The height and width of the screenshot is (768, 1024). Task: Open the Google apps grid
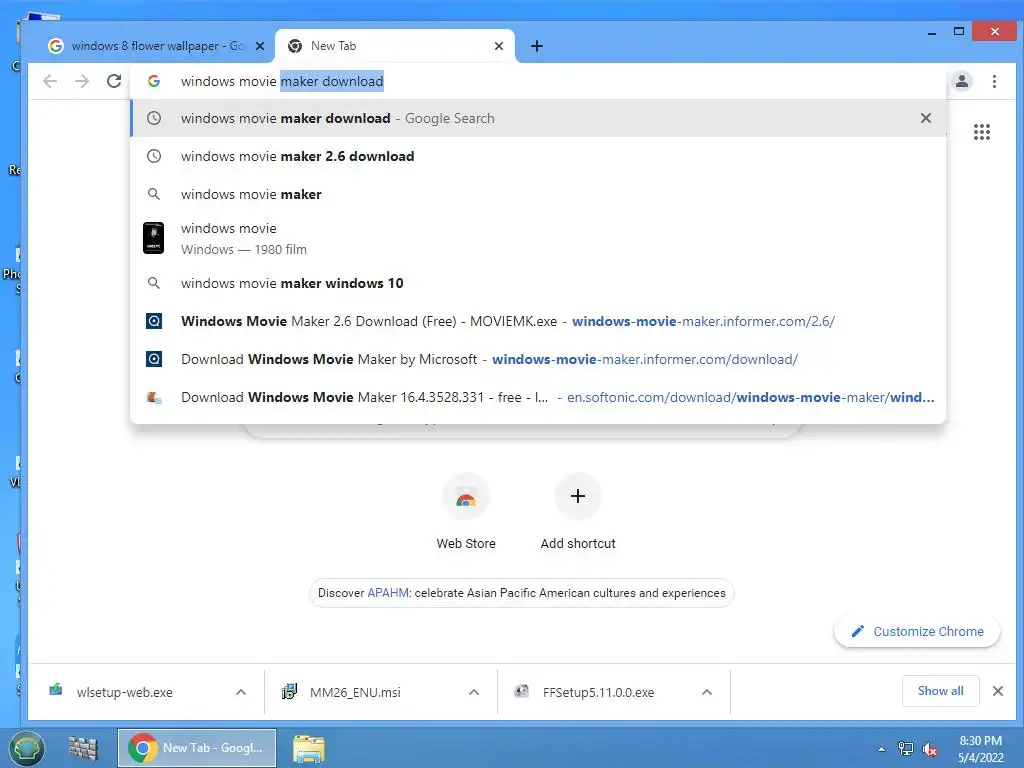(982, 132)
